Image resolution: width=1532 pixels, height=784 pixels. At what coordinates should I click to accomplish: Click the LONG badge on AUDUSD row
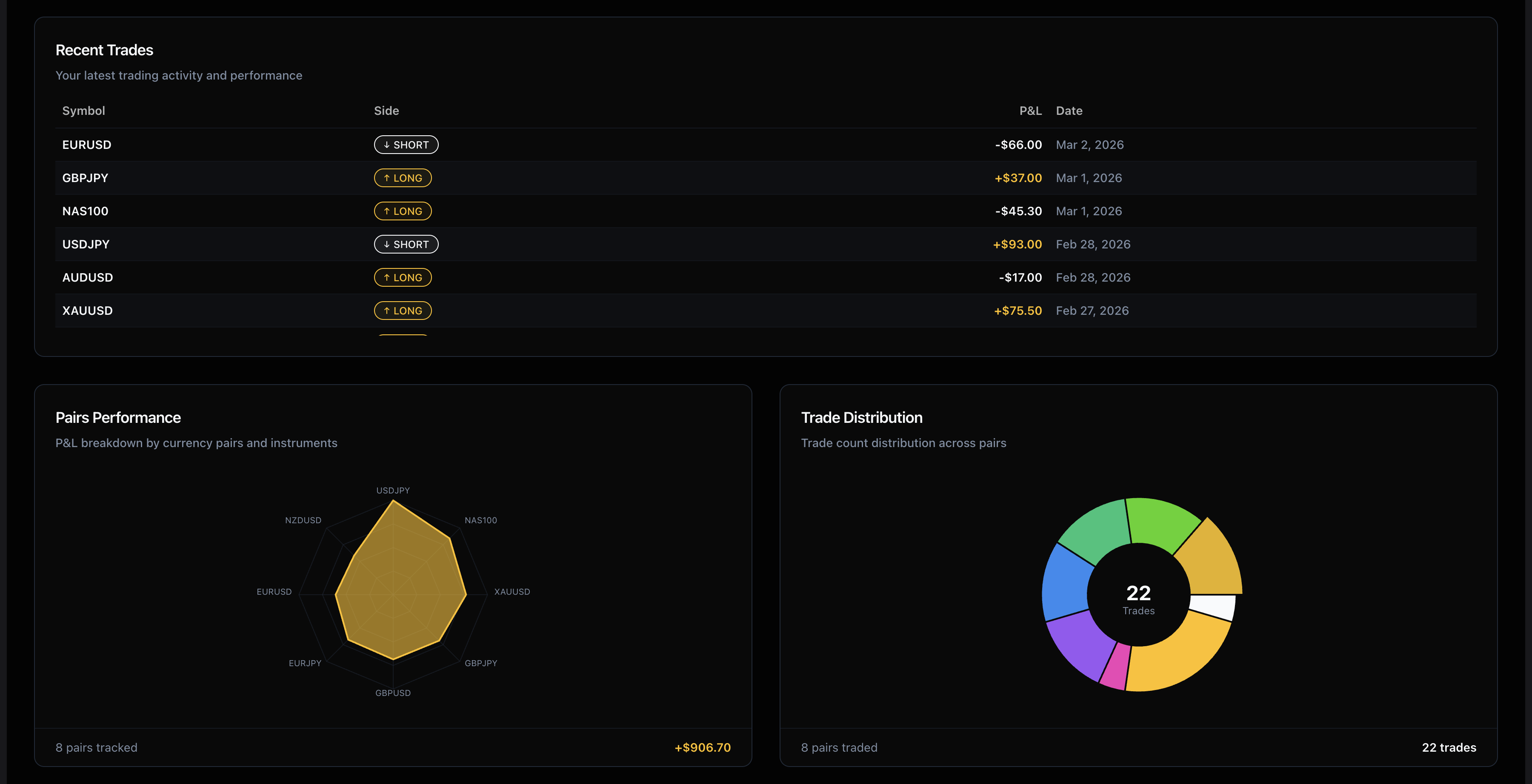[403, 278]
